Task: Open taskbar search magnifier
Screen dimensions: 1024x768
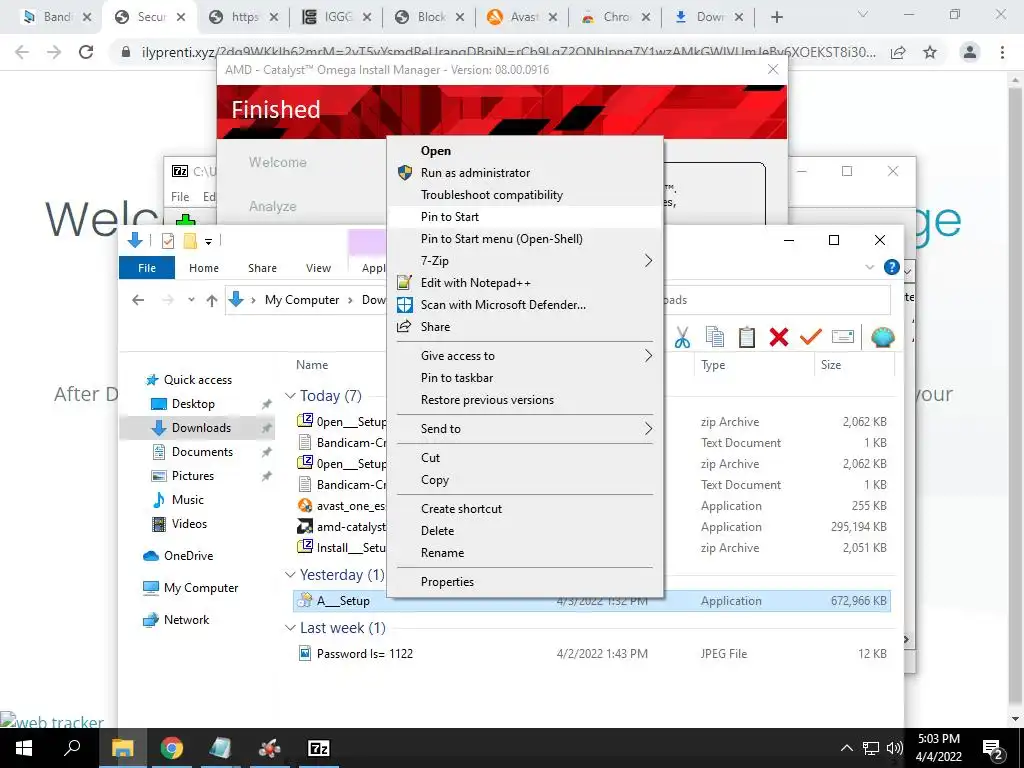Action: (72, 747)
